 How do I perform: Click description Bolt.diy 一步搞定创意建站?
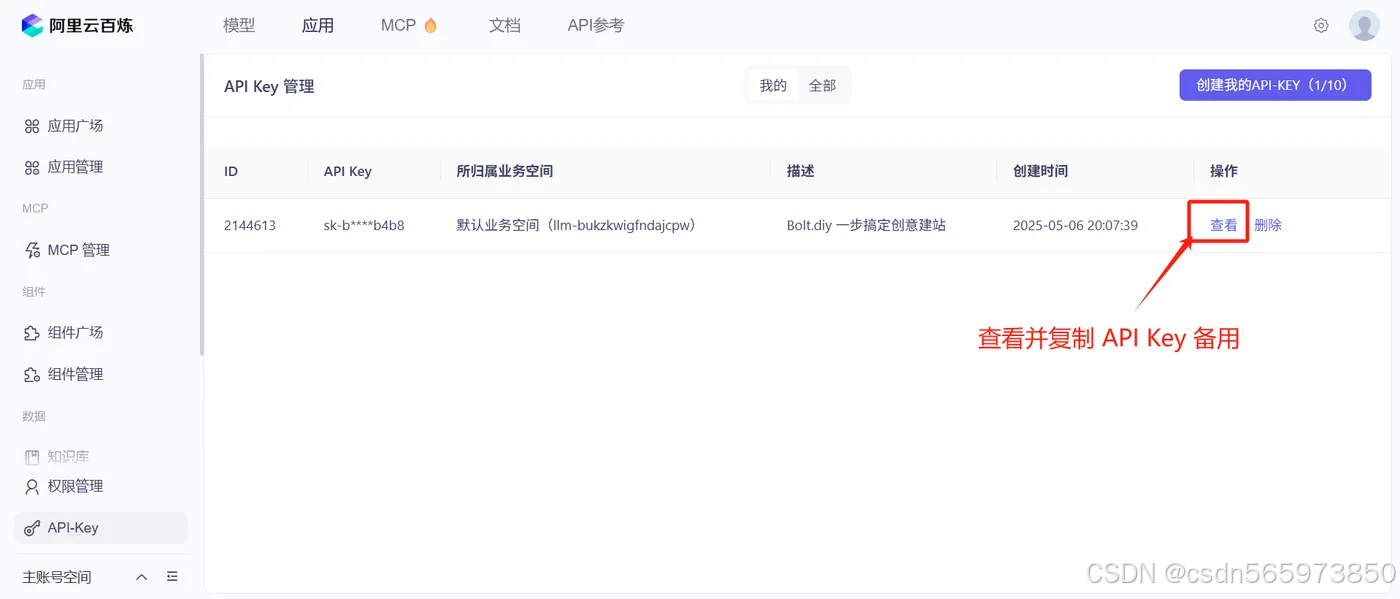click(x=866, y=225)
